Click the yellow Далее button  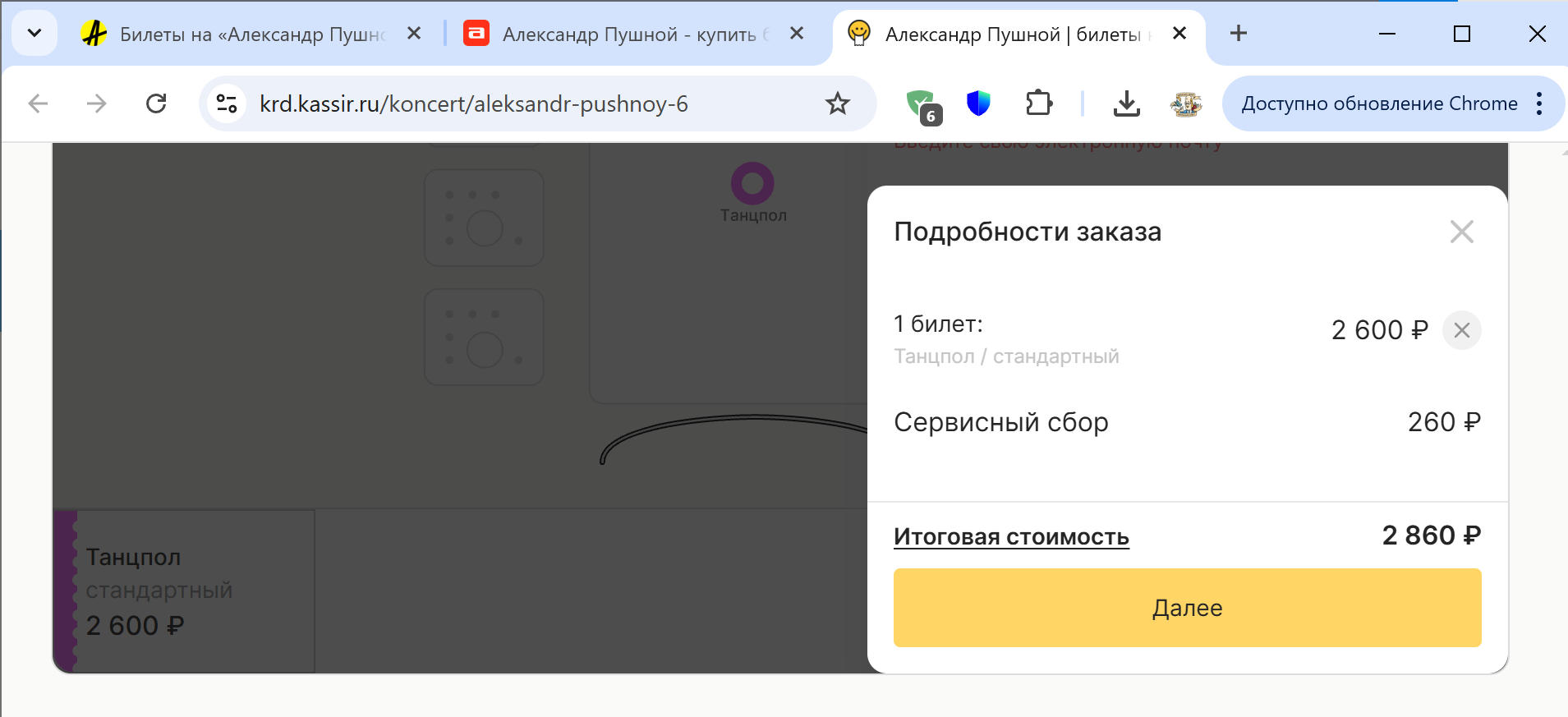pyautogui.click(x=1187, y=608)
